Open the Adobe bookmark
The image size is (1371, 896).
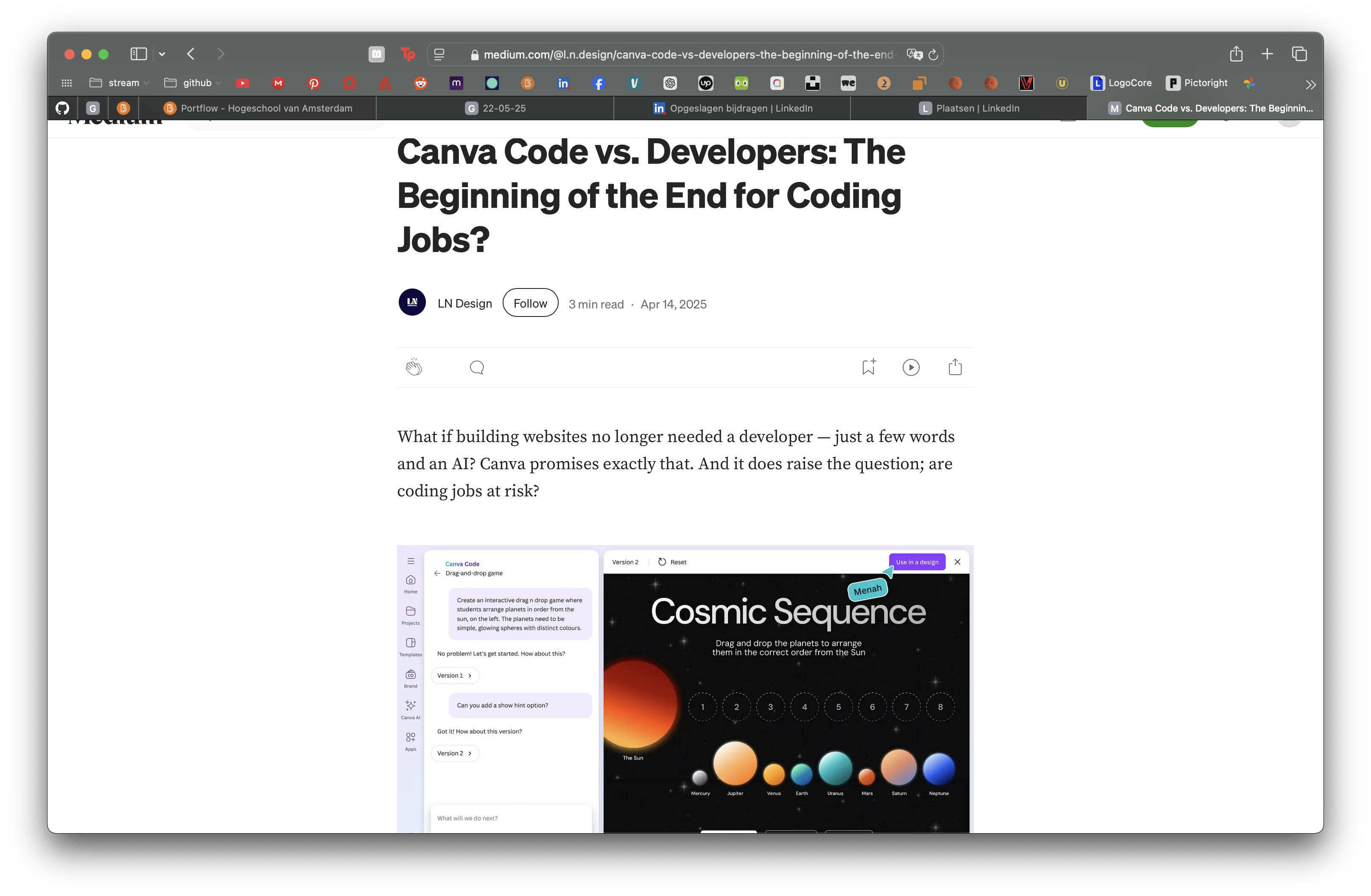[385, 83]
